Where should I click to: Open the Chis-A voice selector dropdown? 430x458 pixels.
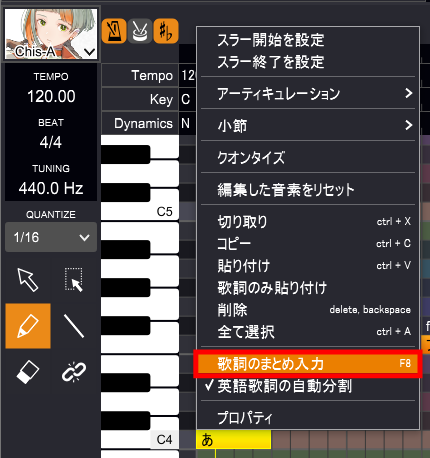click(x=51, y=34)
